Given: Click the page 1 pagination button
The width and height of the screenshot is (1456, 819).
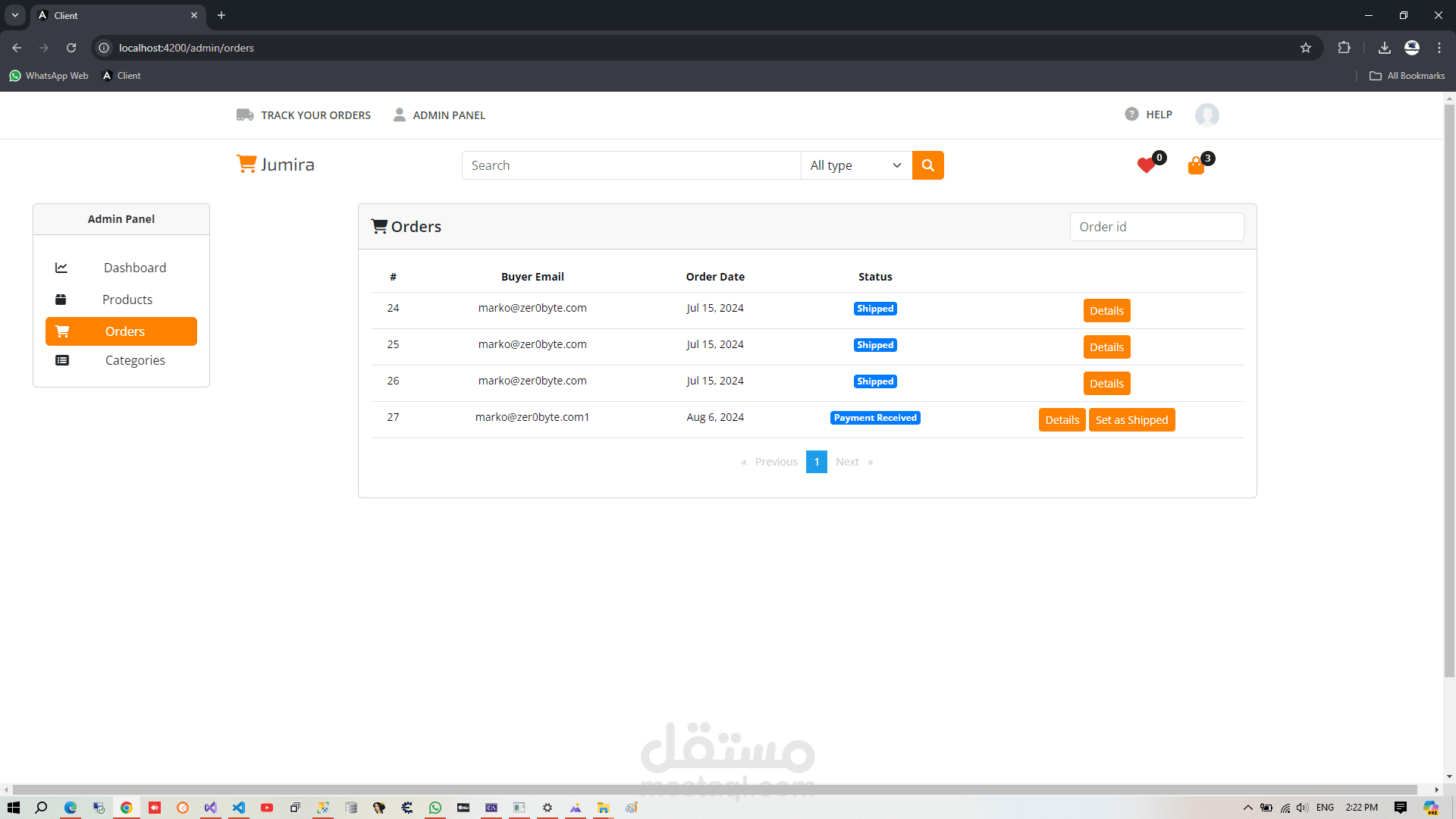Looking at the screenshot, I should [816, 462].
